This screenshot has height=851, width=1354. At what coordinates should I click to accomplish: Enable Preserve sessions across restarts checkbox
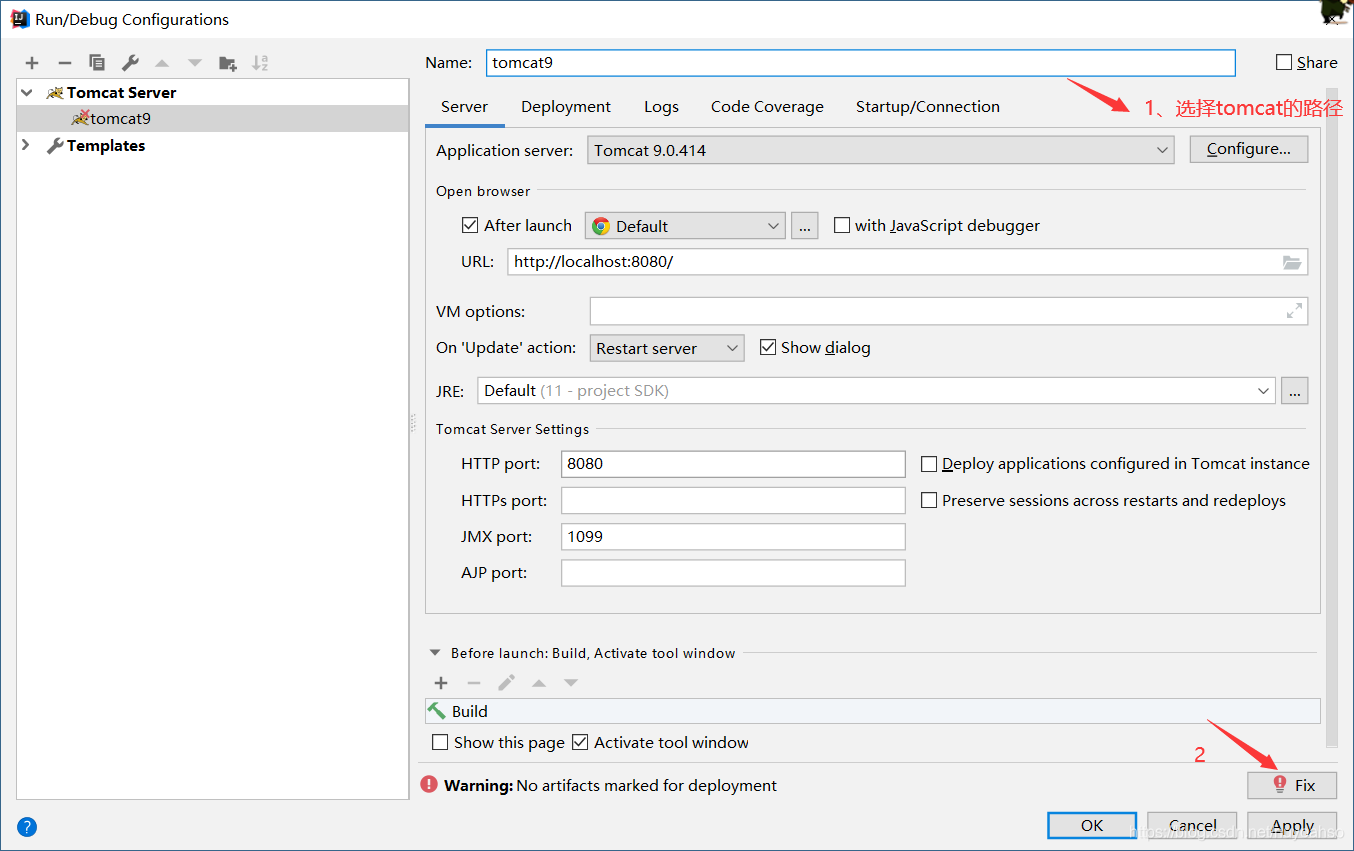pos(929,500)
